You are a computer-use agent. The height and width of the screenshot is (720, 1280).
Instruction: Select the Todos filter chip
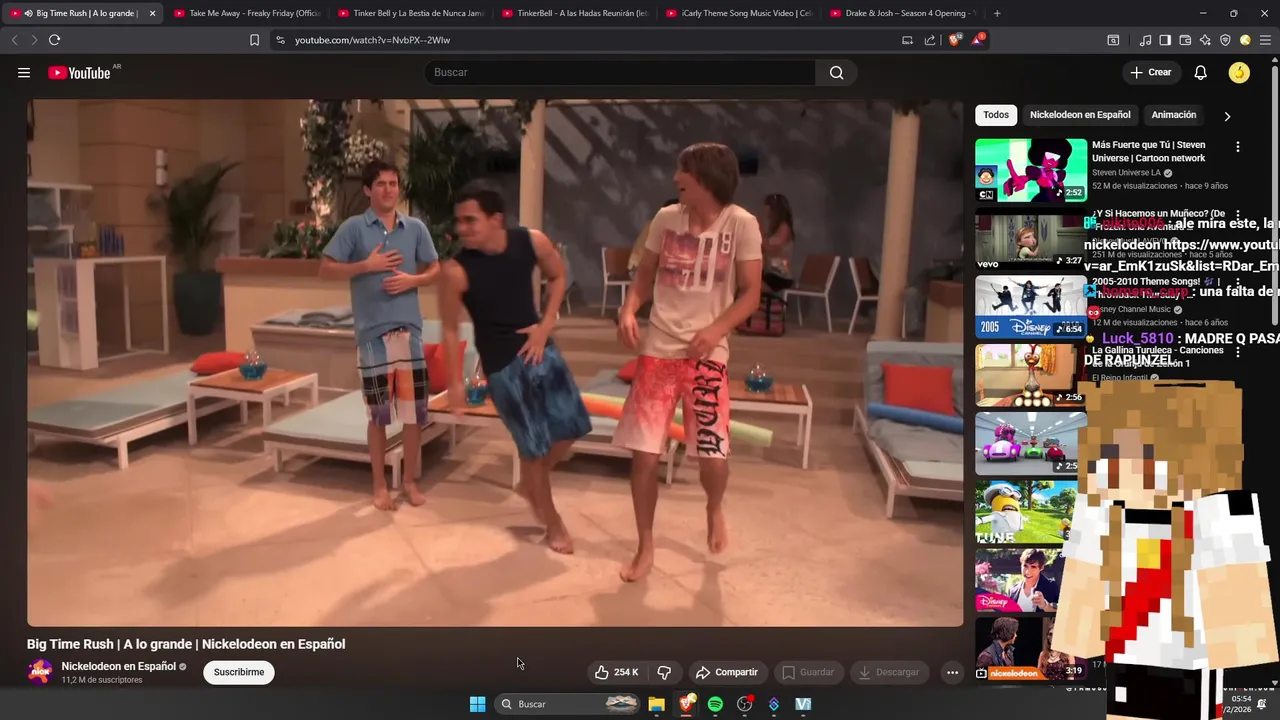(x=996, y=115)
